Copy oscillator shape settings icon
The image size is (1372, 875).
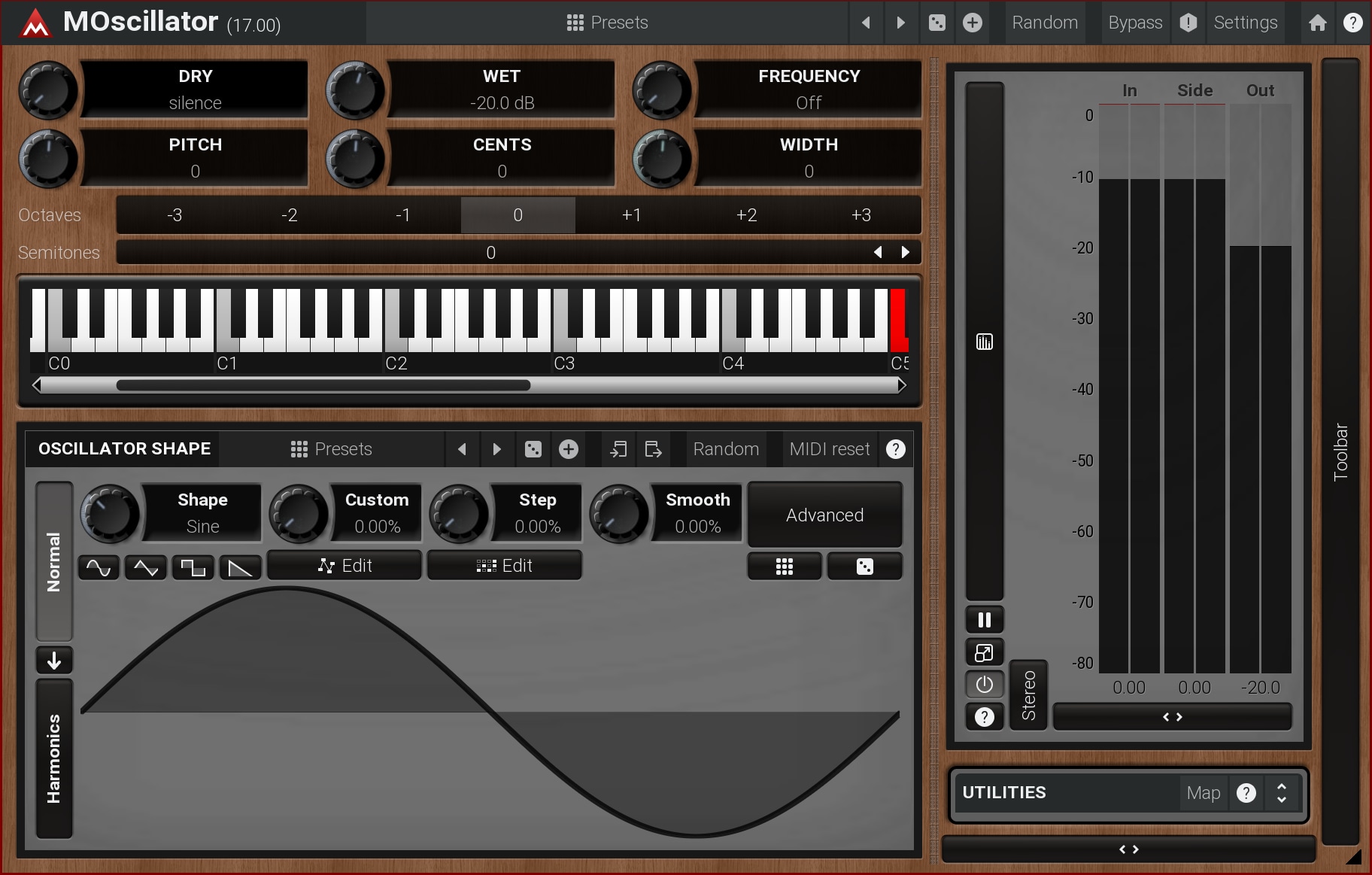pyautogui.click(x=618, y=449)
